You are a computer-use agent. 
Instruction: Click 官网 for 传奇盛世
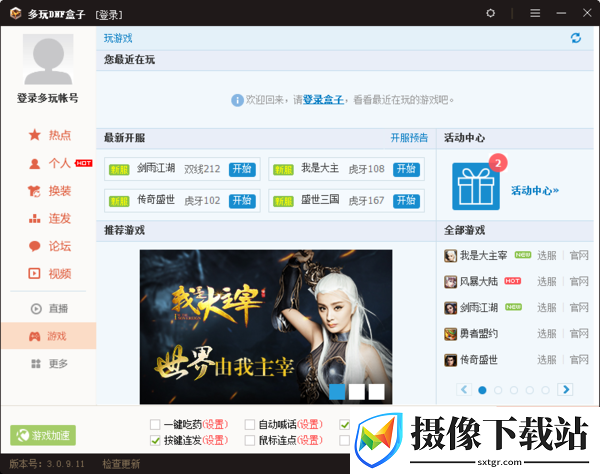[579, 360]
